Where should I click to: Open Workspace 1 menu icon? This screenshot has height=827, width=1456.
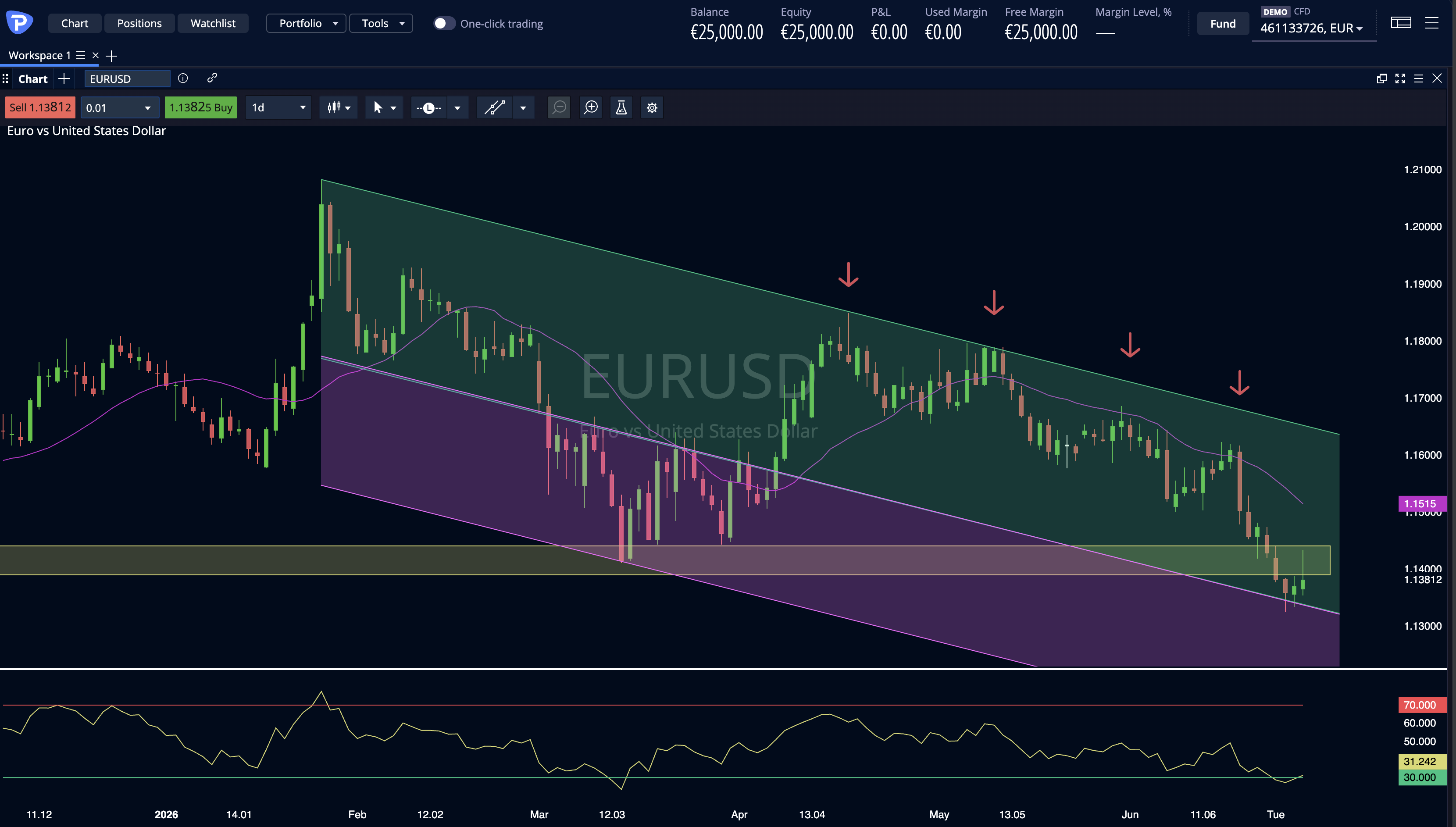81,55
